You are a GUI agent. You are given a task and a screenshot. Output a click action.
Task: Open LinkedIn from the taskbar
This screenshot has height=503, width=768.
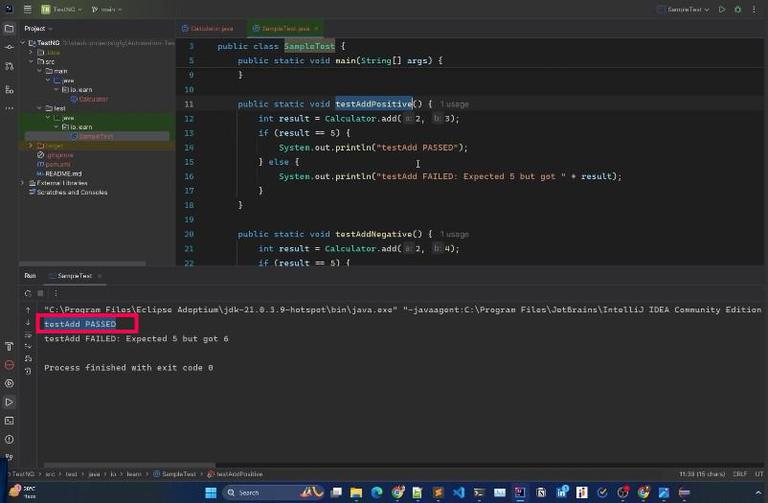click(x=561, y=493)
